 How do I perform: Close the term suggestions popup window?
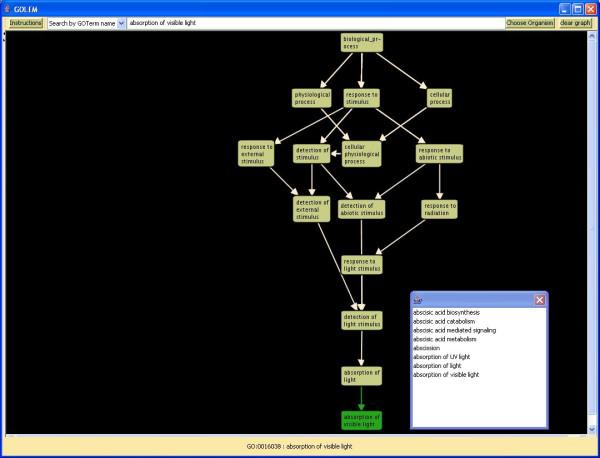pos(539,299)
